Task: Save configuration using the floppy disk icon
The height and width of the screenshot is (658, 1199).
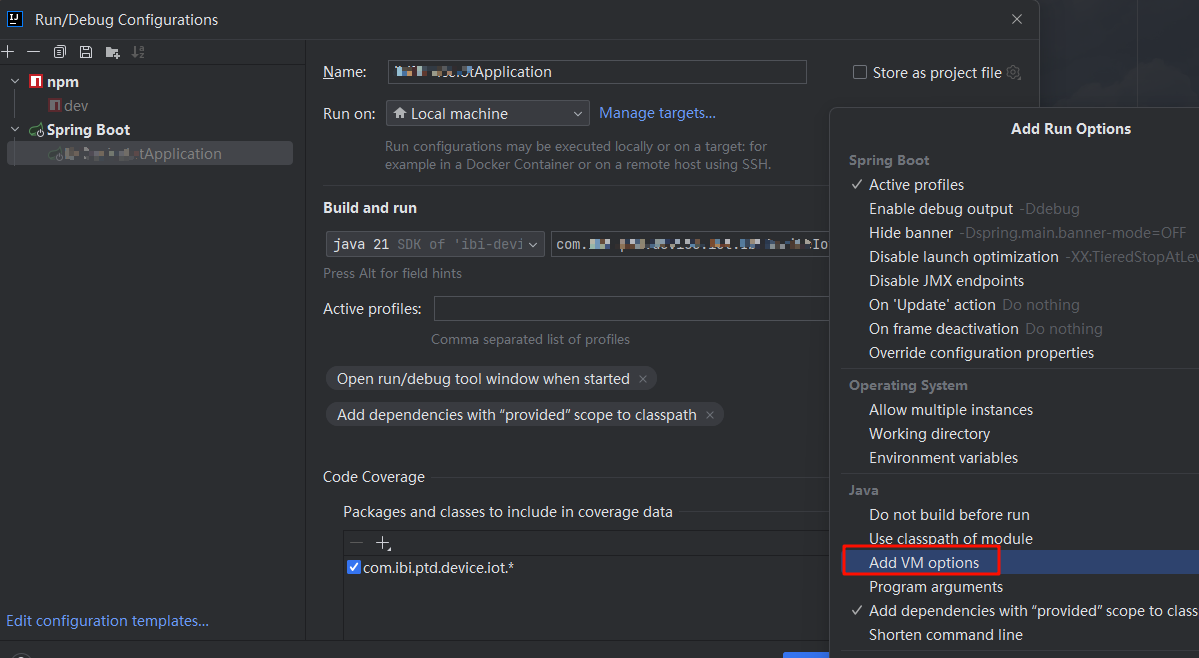Action: tap(86, 52)
